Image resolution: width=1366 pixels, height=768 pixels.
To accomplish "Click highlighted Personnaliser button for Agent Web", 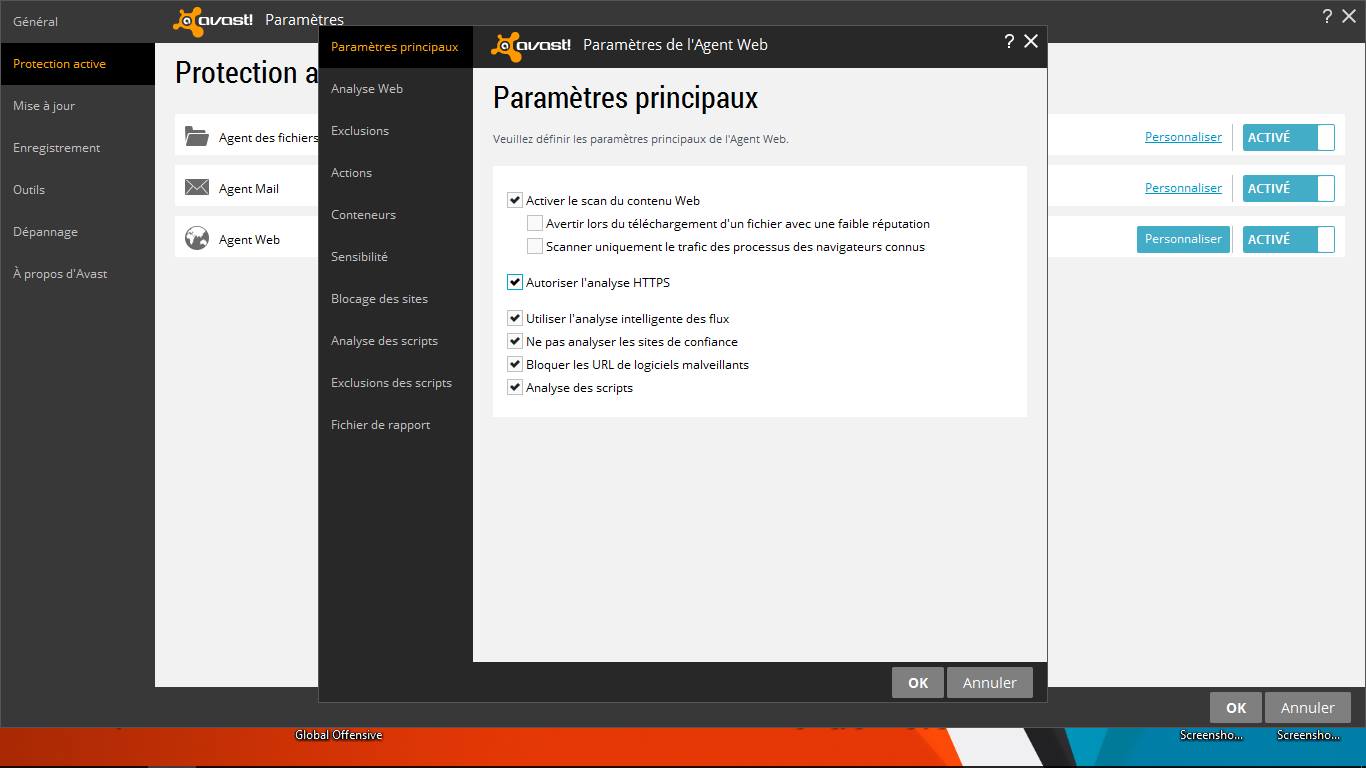I will tap(1183, 239).
